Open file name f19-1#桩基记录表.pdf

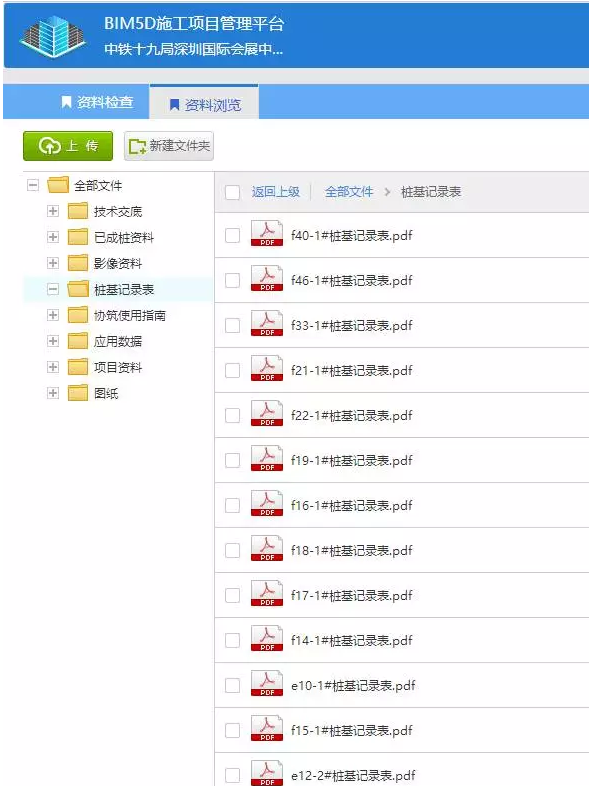pos(352,461)
